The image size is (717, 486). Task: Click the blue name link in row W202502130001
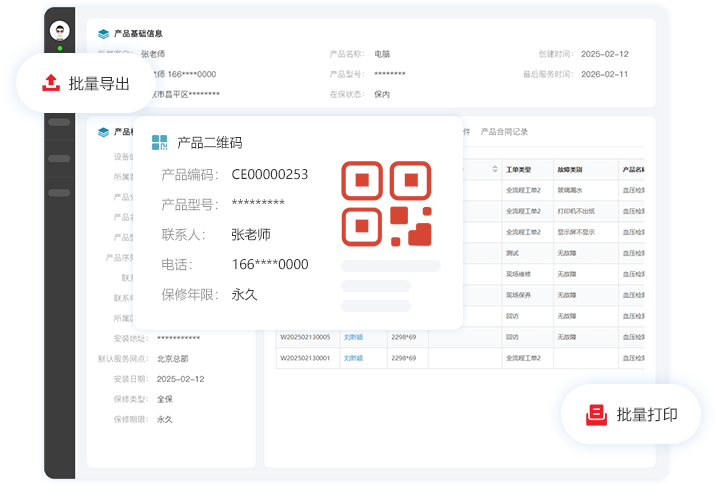tap(353, 358)
